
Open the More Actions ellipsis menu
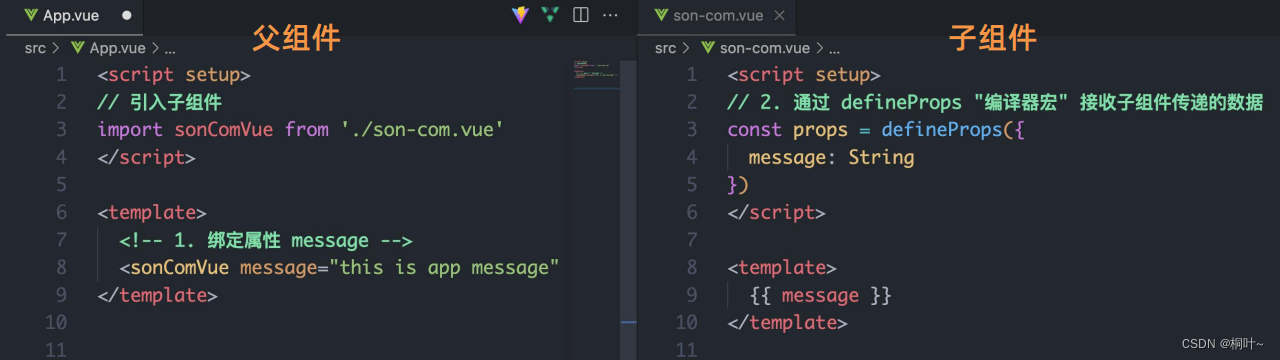coord(610,15)
